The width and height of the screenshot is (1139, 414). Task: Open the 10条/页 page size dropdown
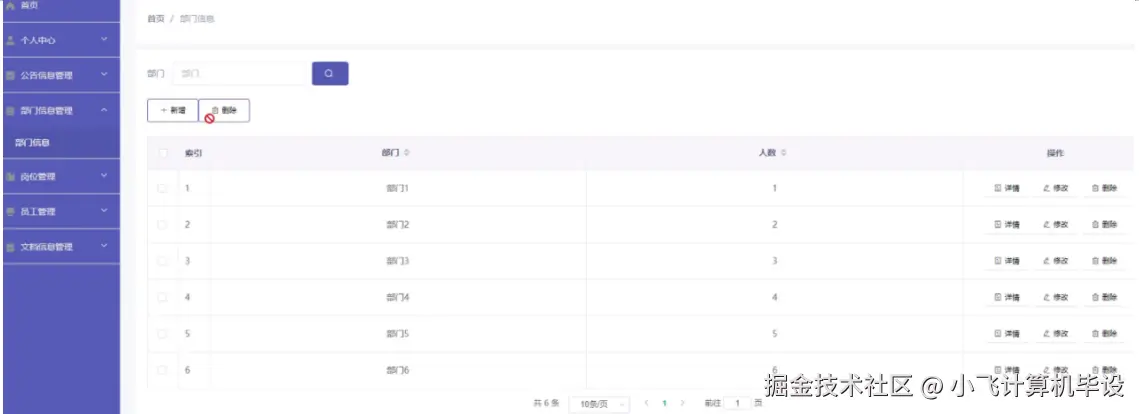coord(599,403)
